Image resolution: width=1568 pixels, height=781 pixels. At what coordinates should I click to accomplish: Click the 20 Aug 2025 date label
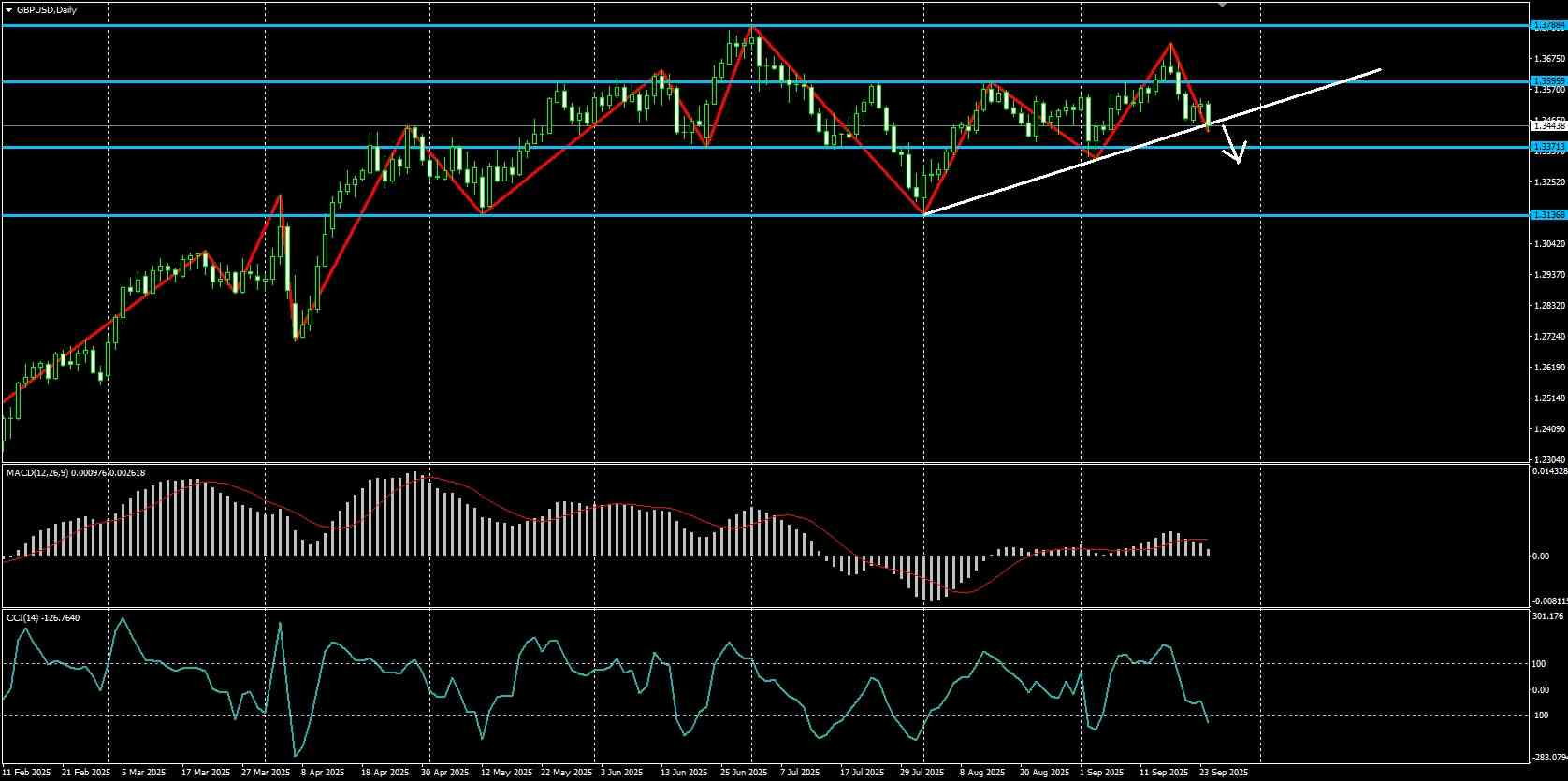coord(1044,773)
